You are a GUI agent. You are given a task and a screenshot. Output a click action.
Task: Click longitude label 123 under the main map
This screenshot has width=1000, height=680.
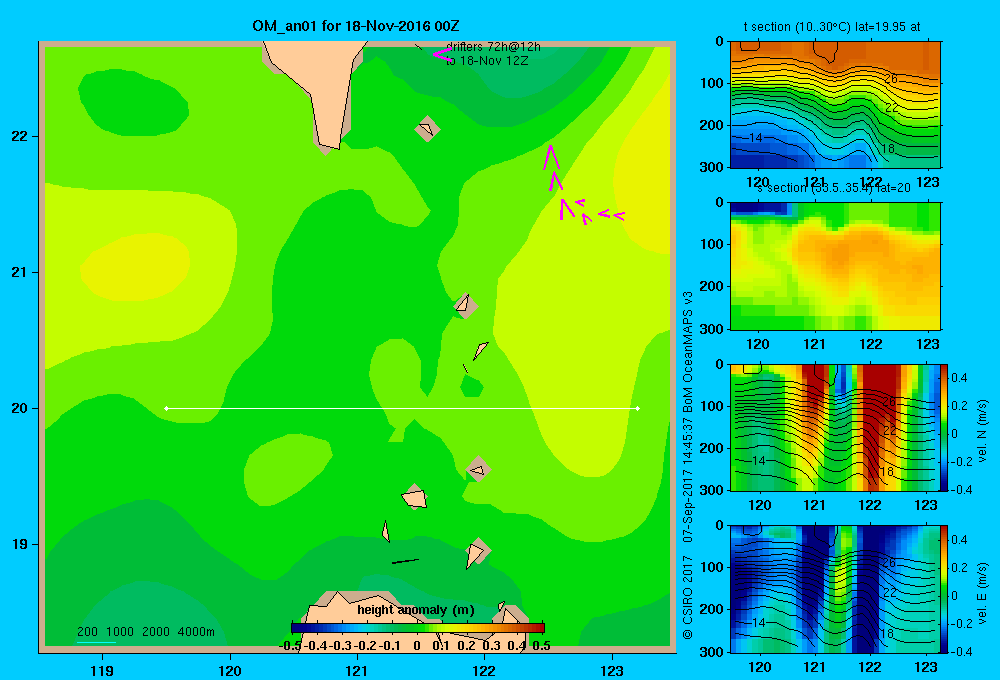pos(612,670)
